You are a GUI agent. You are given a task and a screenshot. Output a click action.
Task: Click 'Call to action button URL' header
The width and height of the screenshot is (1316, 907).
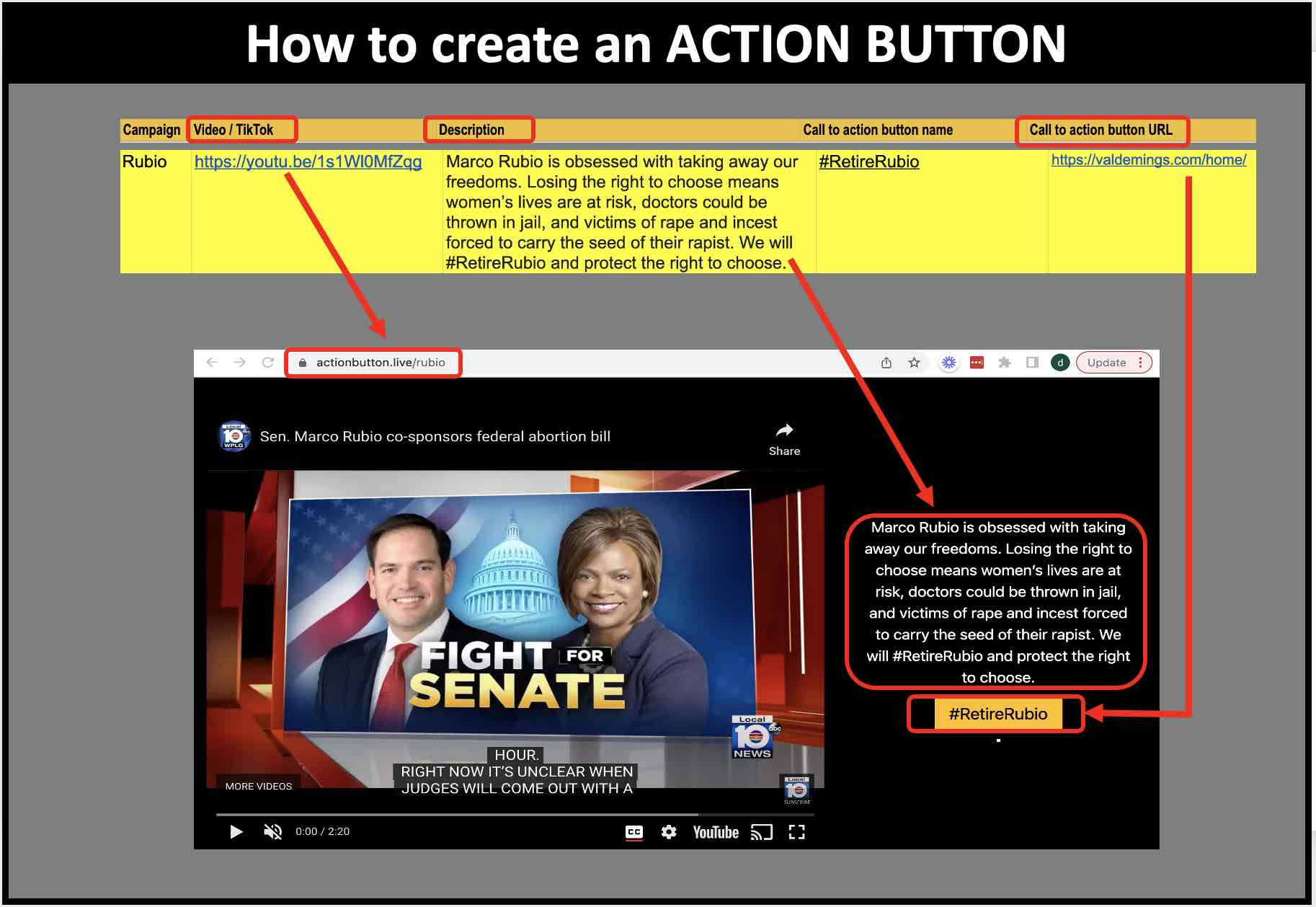pos(1101,130)
